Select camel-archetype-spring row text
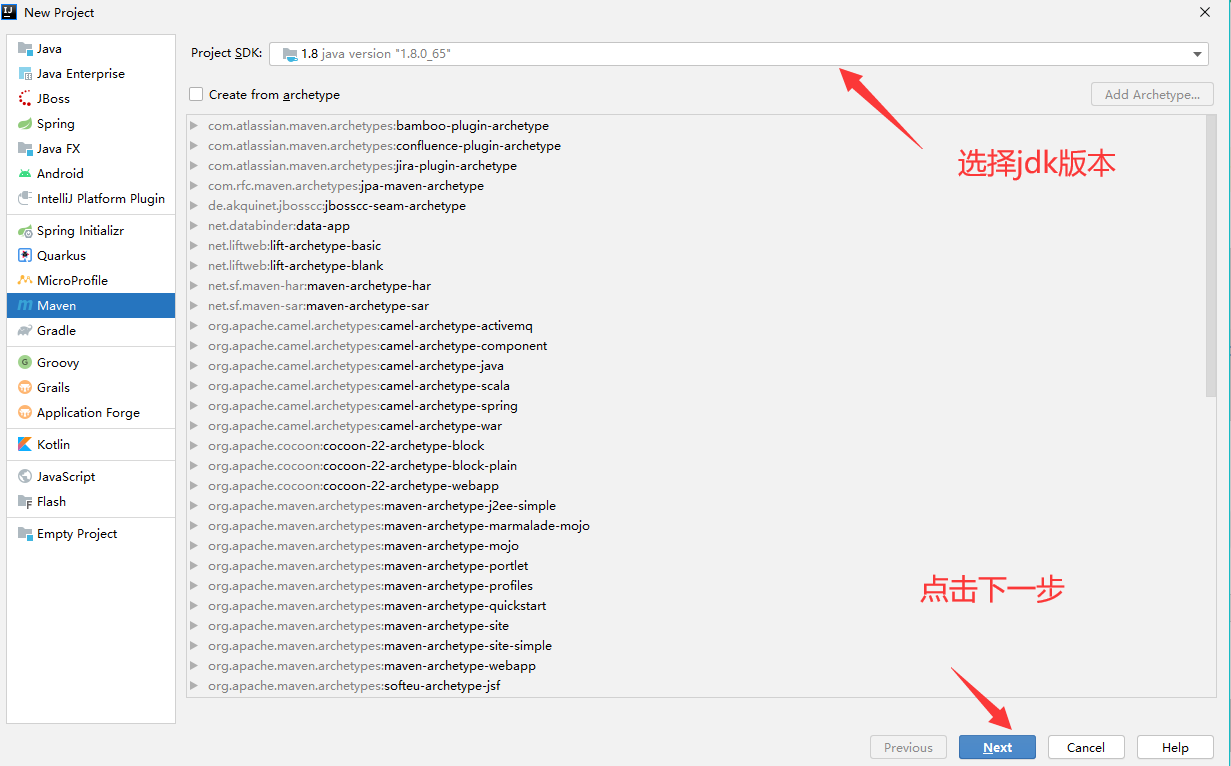This screenshot has height=766, width=1231. (363, 406)
